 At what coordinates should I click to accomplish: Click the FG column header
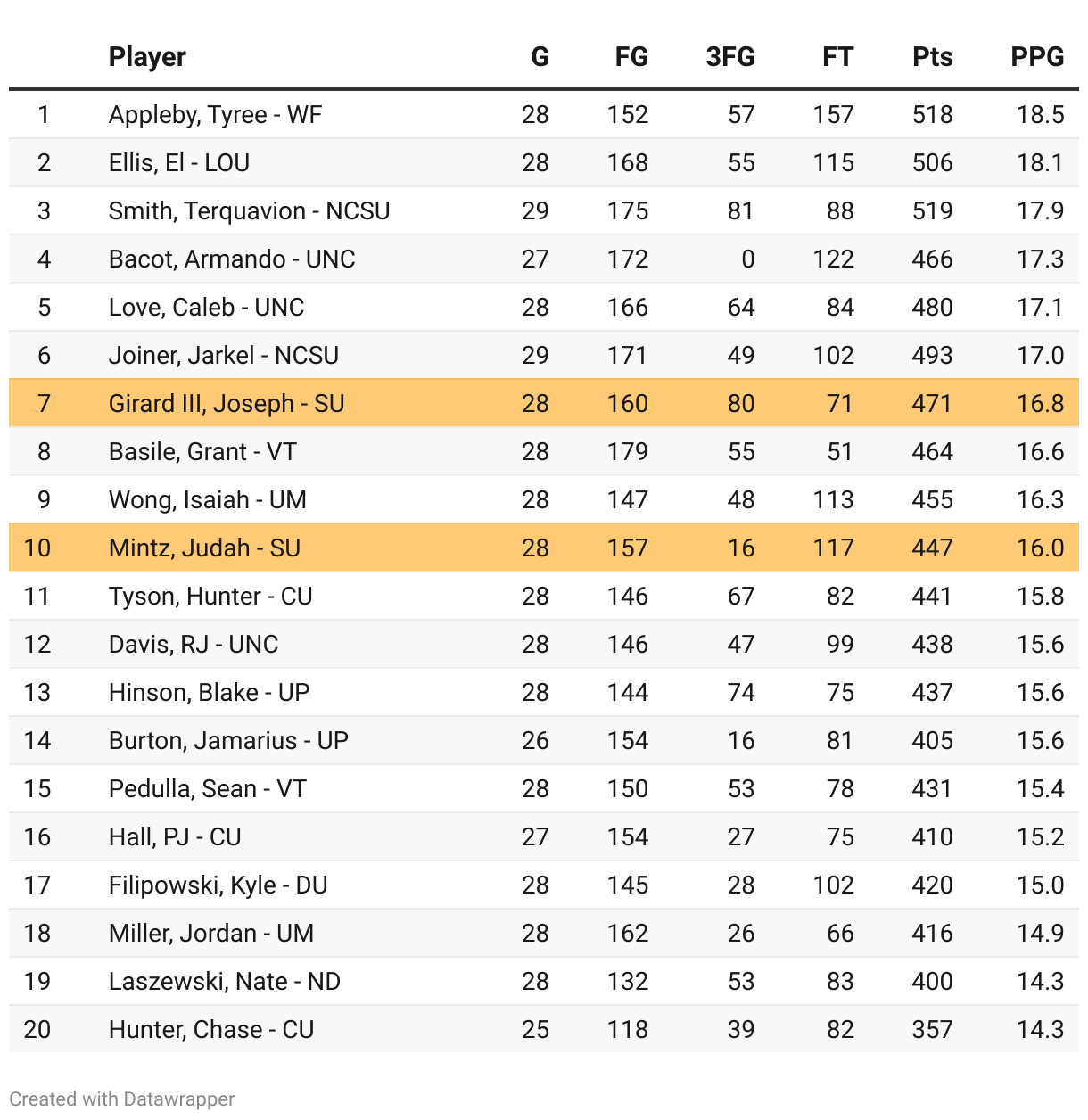[631, 57]
